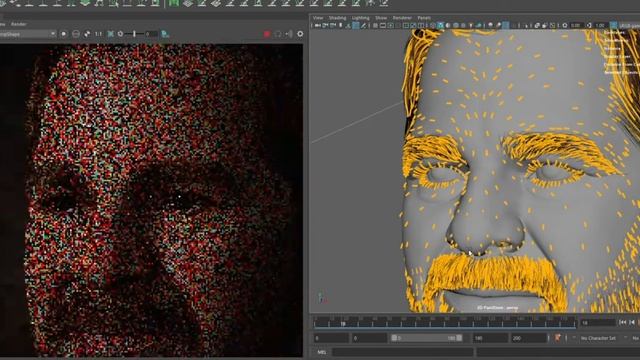Click the icon right of red stop button
Image resolution: width=640 pixels, height=360 pixels.
click(x=278, y=34)
